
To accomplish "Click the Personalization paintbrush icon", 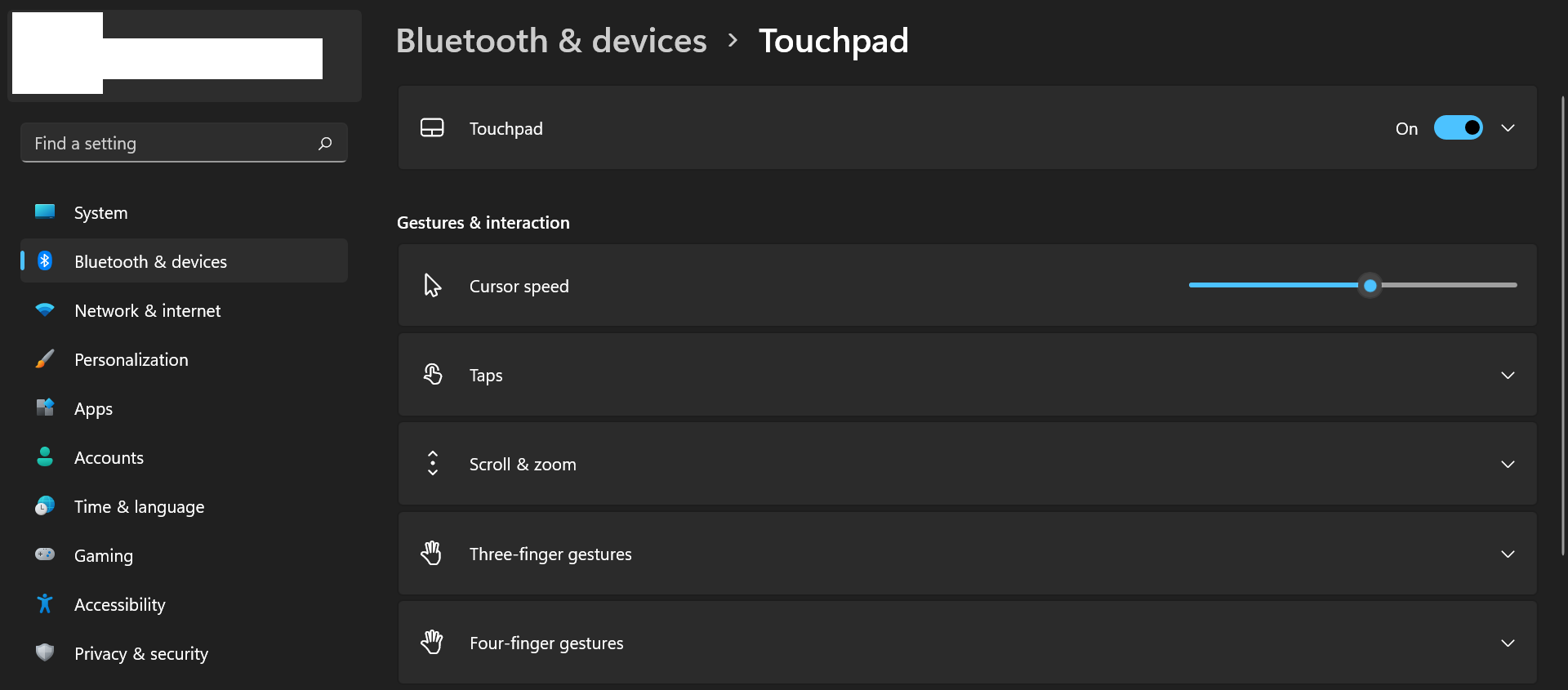I will pos(45,359).
